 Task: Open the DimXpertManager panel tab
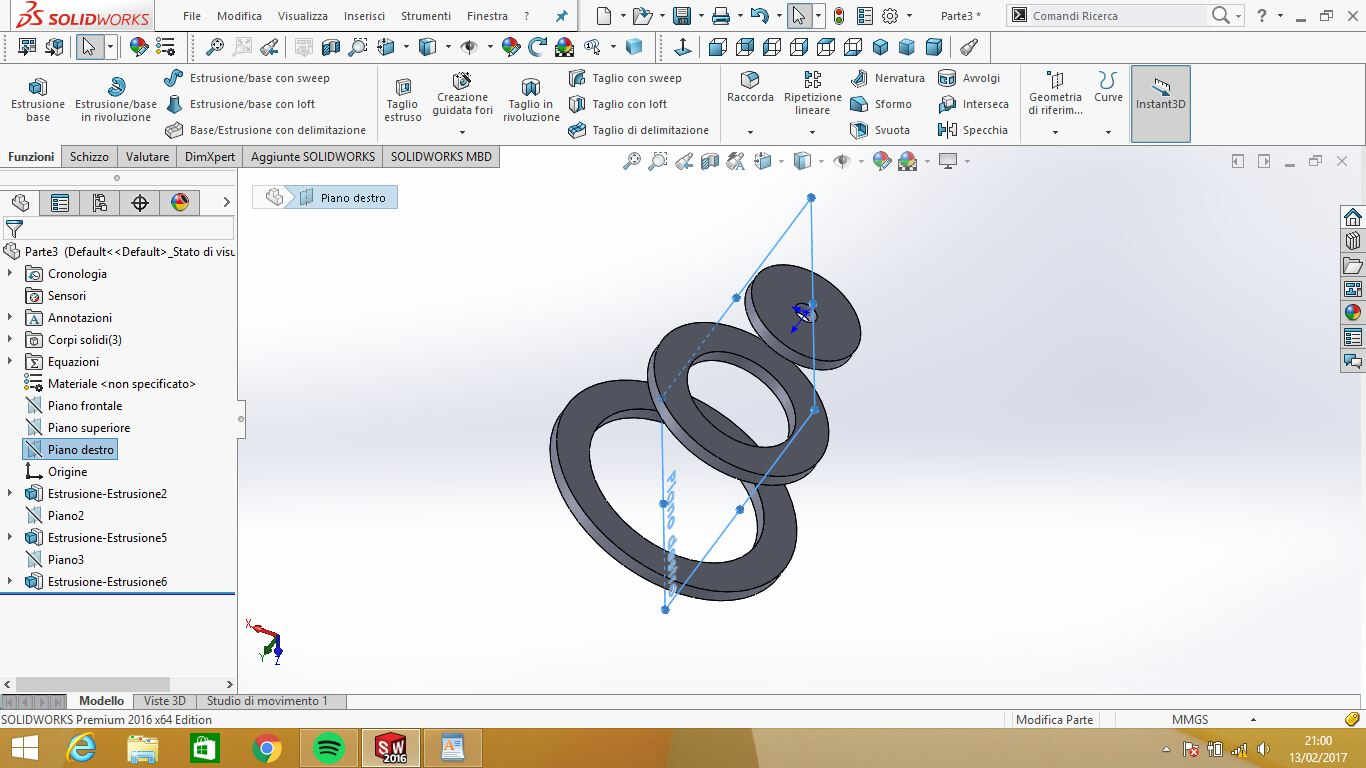pos(140,203)
